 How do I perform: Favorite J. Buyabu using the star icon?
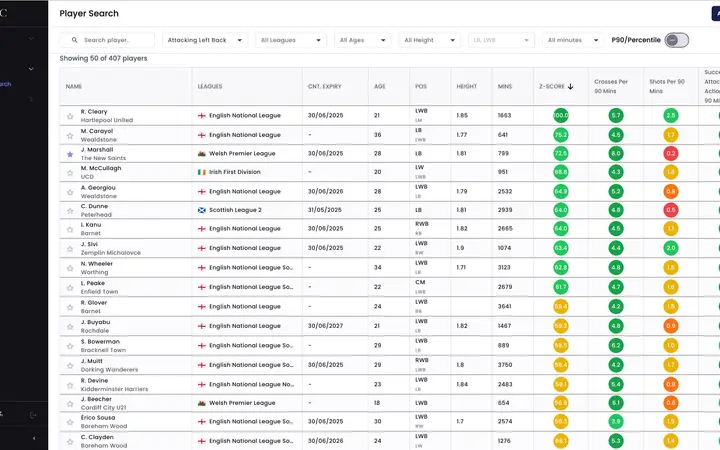pyautogui.click(x=70, y=326)
